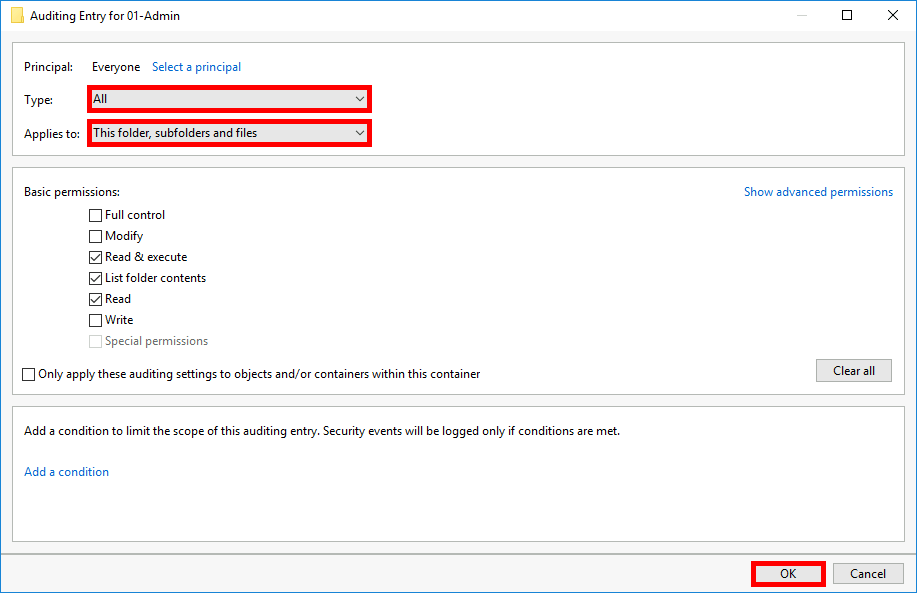Click the Add a condition link
917x593 pixels.
[x=66, y=471]
